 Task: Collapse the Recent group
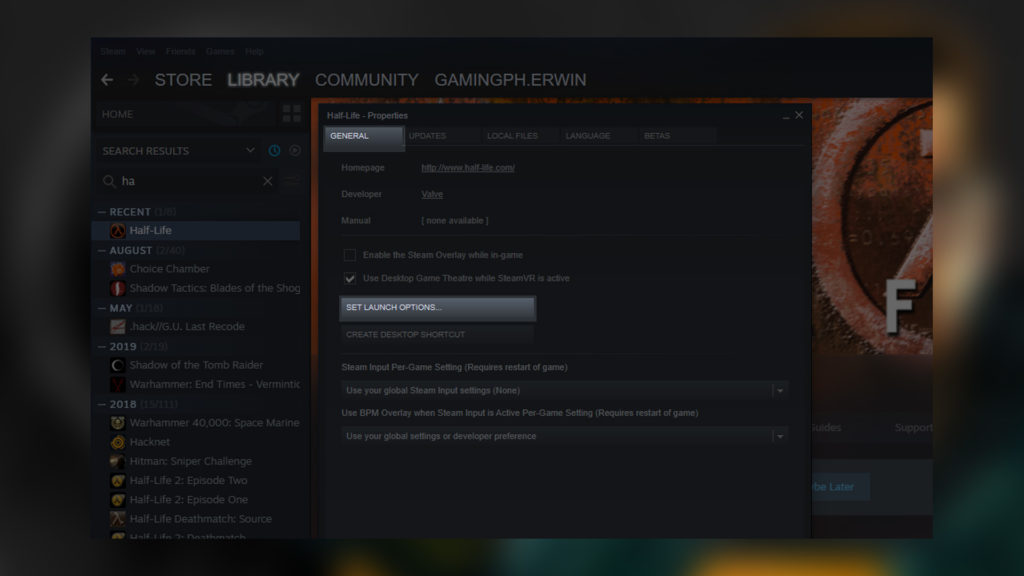[x=102, y=212]
